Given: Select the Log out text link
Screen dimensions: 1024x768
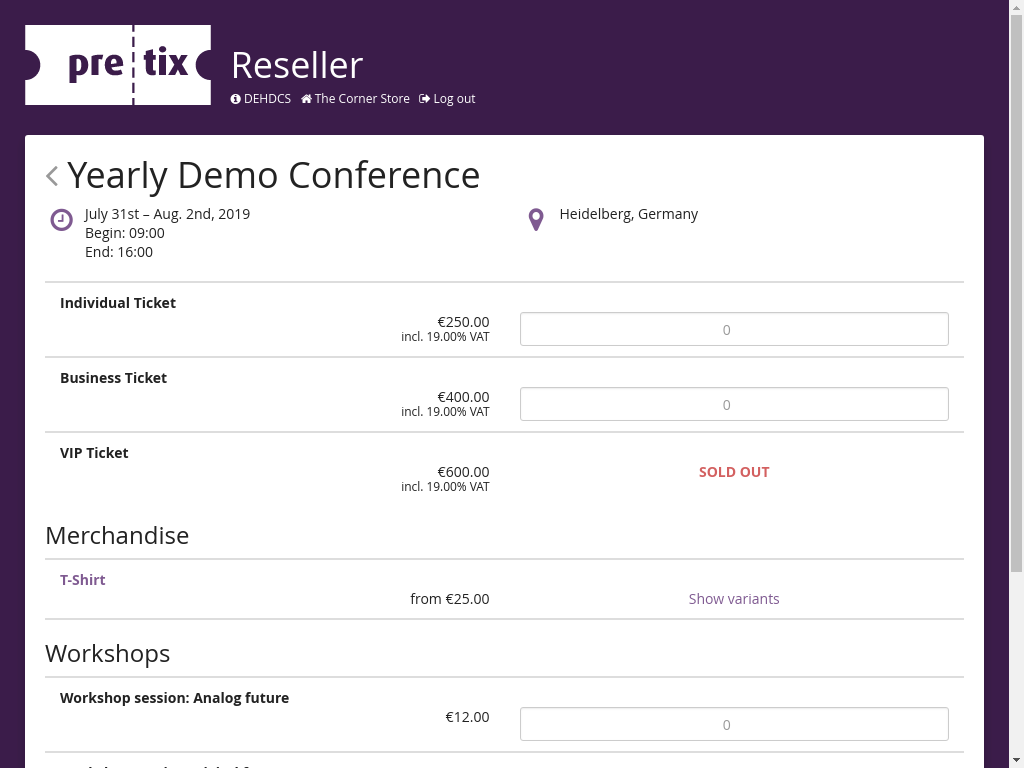Looking at the screenshot, I should (454, 99).
